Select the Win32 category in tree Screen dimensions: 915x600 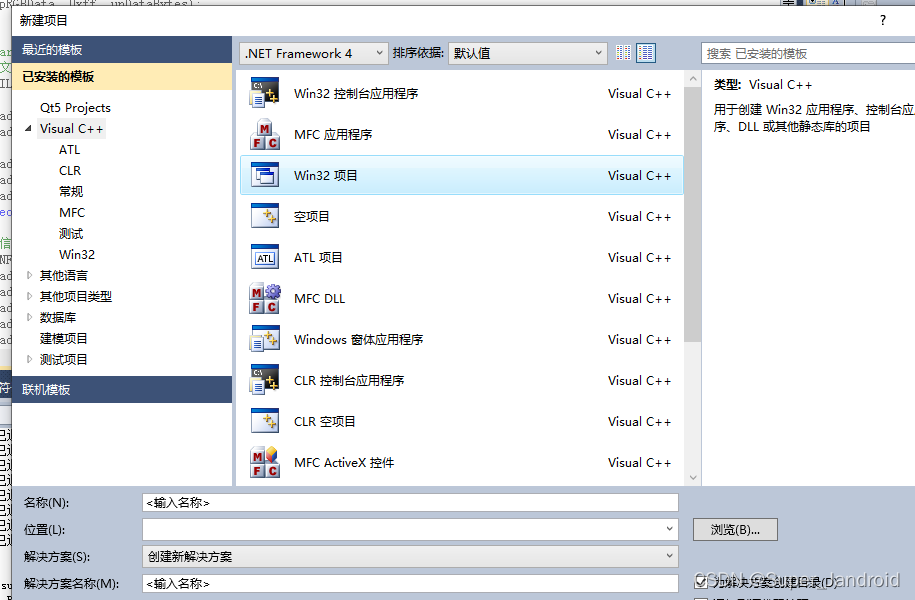click(77, 254)
